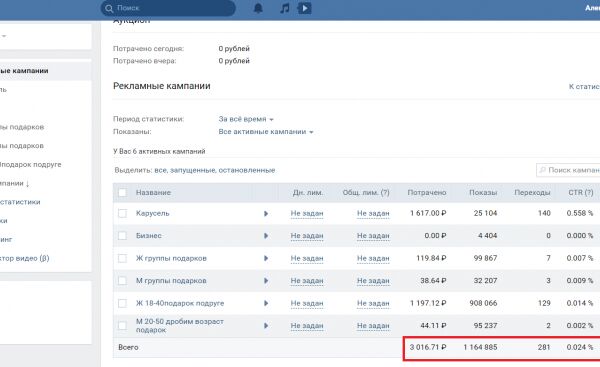Sort table by the Потрачено column header
The width and height of the screenshot is (600, 367).
[427, 192]
